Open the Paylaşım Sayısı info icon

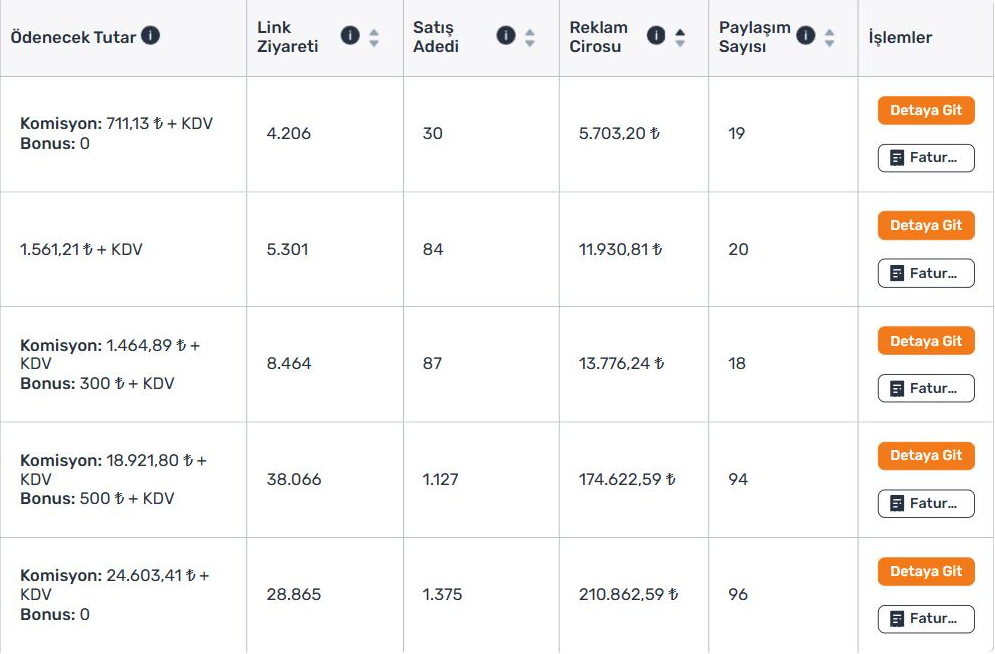click(x=806, y=36)
